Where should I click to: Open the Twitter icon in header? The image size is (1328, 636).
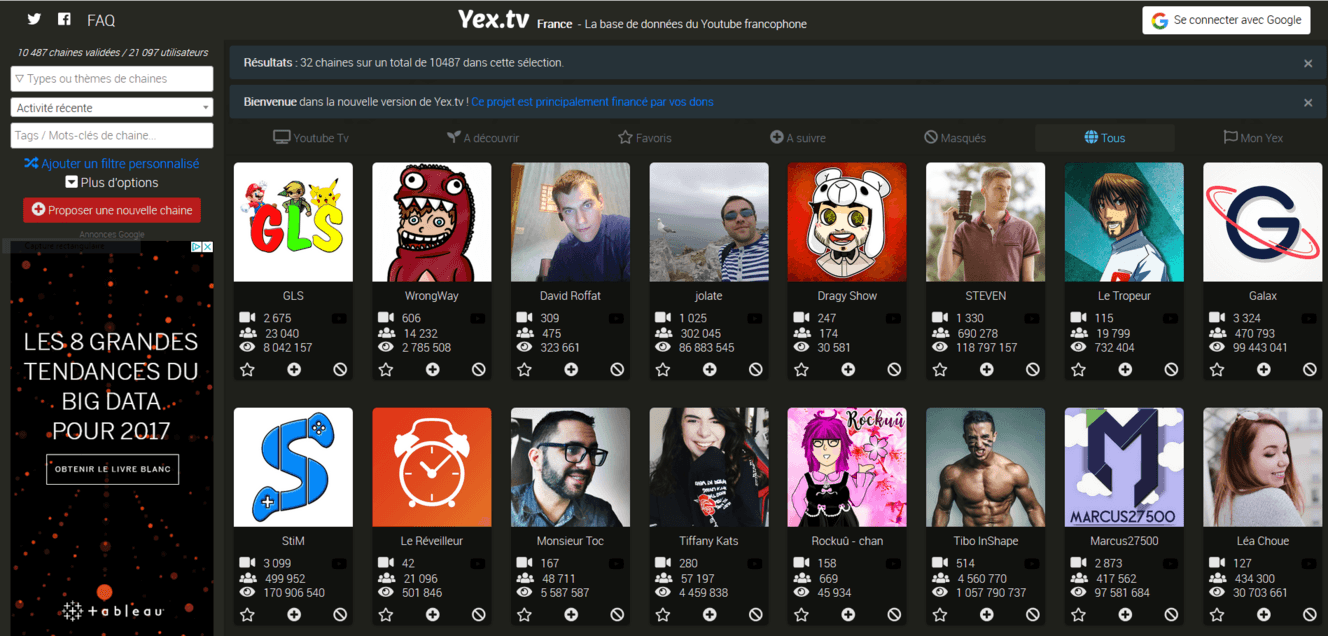tap(34, 19)
